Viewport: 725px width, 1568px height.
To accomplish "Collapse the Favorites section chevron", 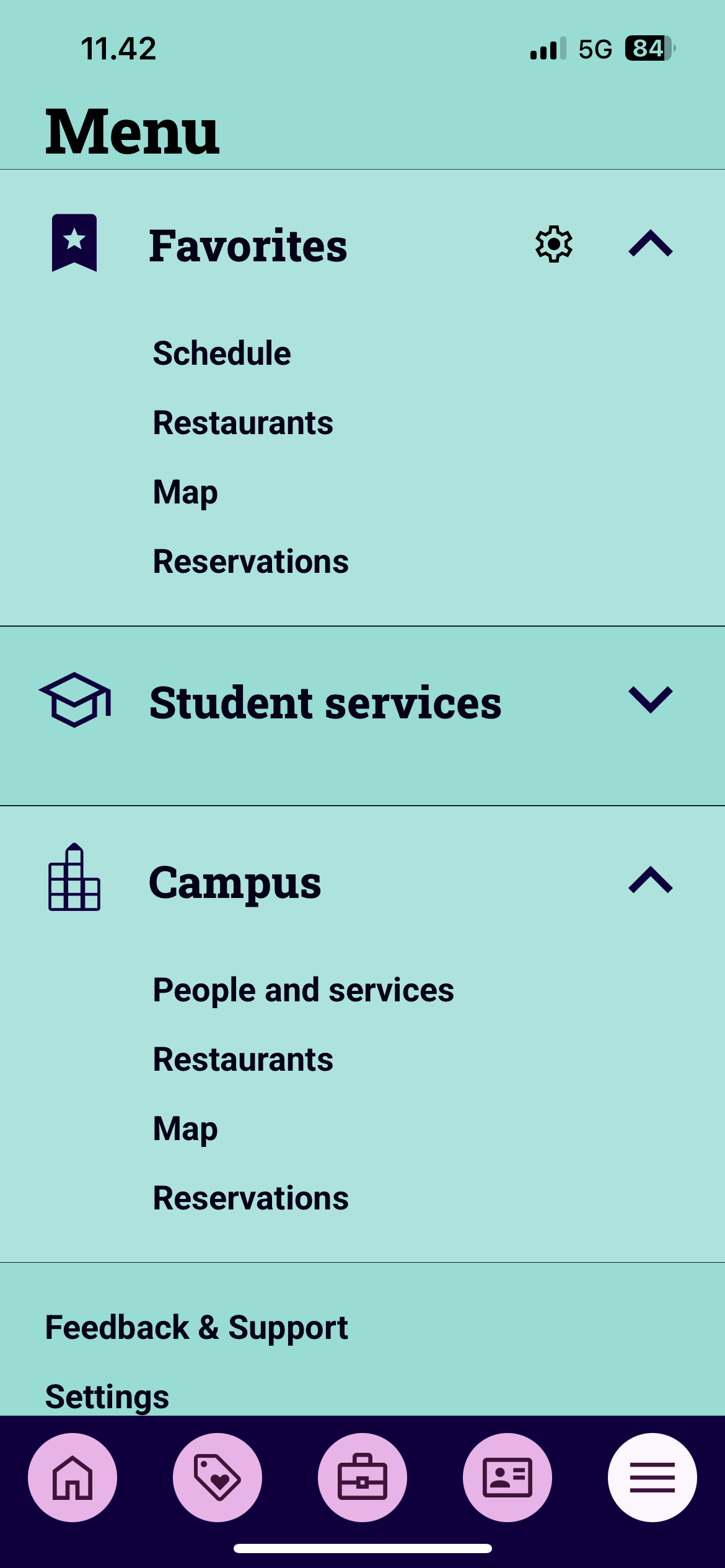I will (x=650, y=243).
